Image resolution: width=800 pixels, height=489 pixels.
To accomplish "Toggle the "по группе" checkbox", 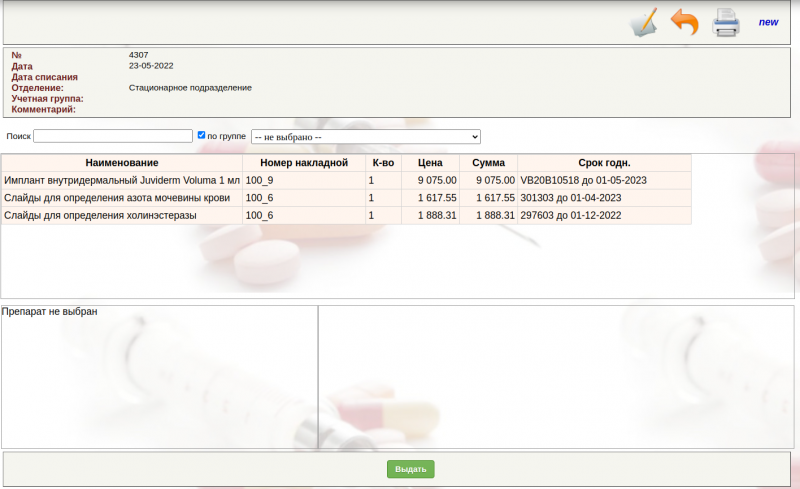I will [x=202, y=135].
